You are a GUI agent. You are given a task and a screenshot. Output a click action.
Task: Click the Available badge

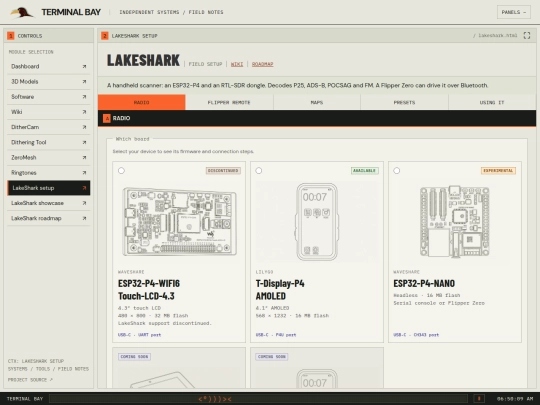pos(364,170)
